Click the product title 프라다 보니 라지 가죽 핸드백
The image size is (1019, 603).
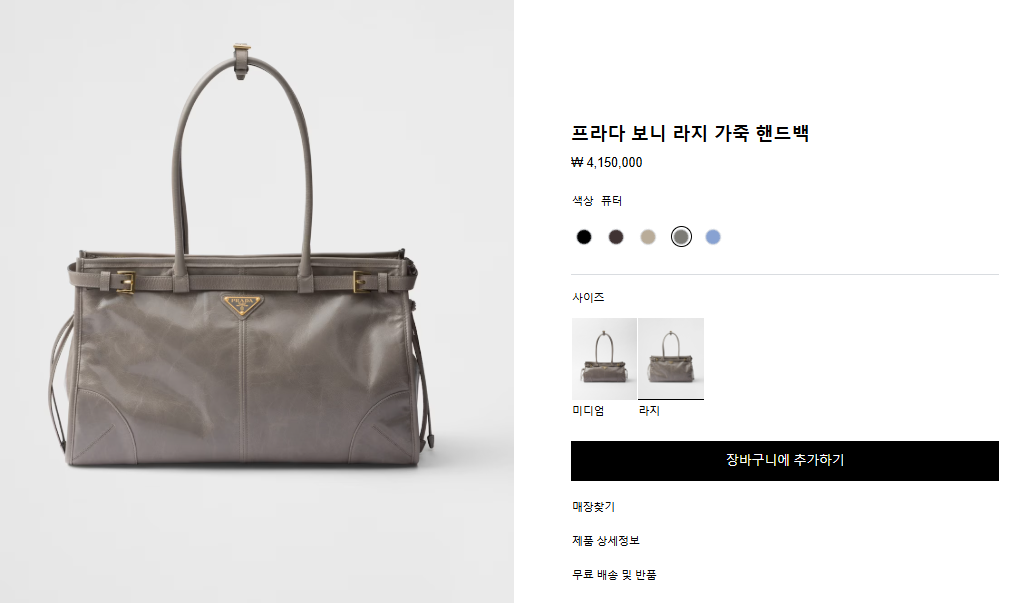click(690, 133)
